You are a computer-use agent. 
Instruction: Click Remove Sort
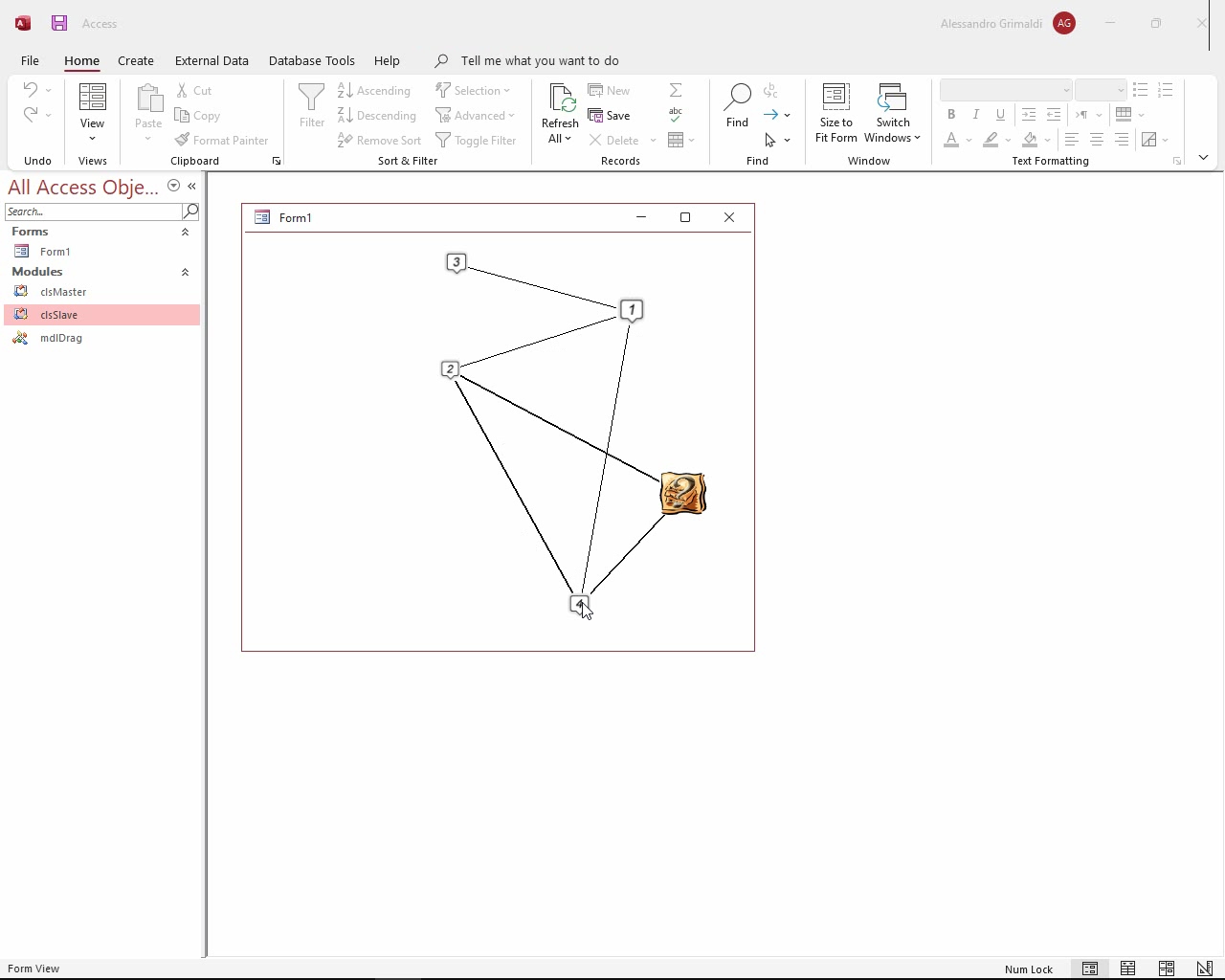pos(380,140)
